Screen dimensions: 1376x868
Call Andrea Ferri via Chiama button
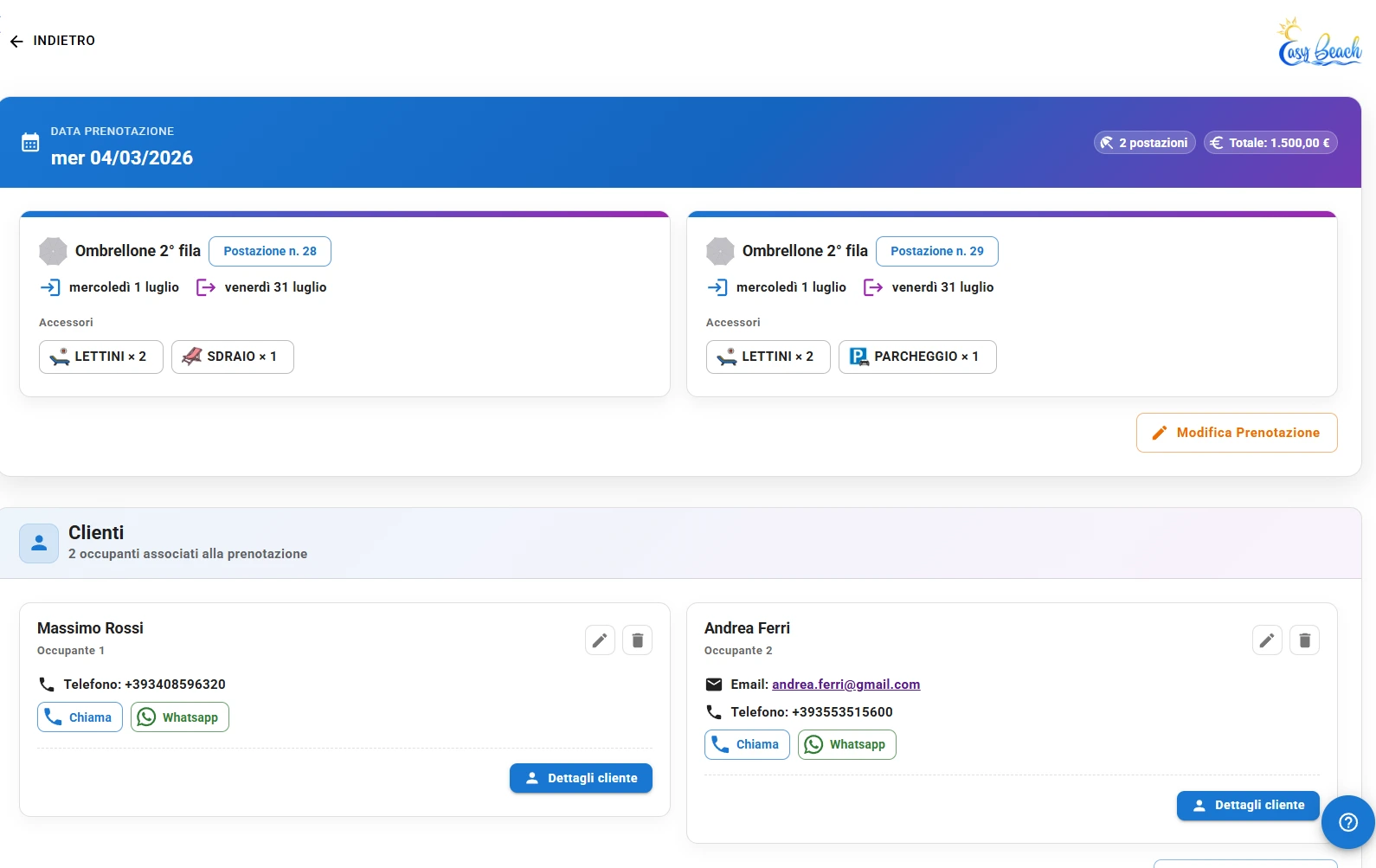pos(747,744)
